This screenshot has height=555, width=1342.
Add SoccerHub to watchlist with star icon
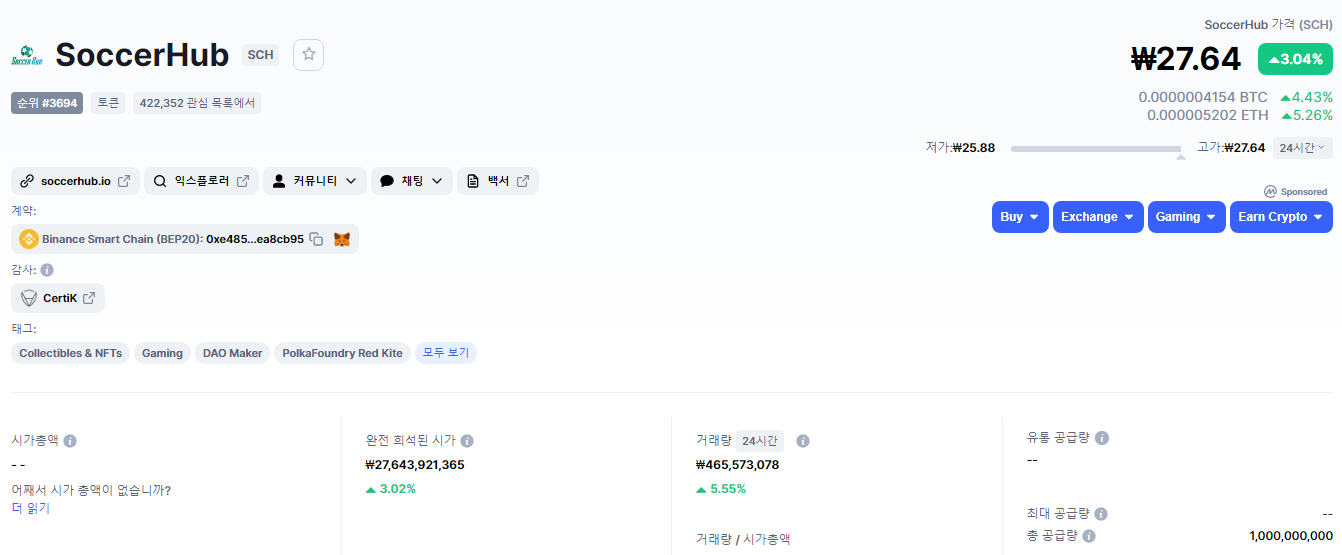tap(308, 55)
